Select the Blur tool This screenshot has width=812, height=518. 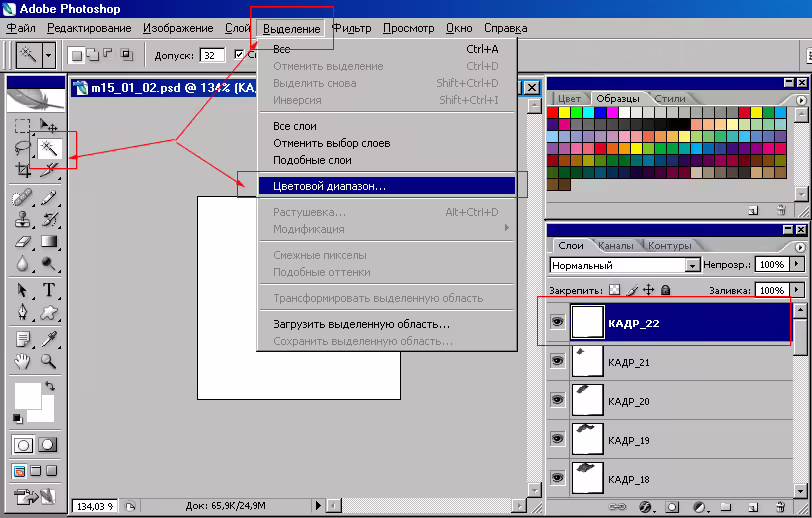pyautogui.click(x=22, y=264)
